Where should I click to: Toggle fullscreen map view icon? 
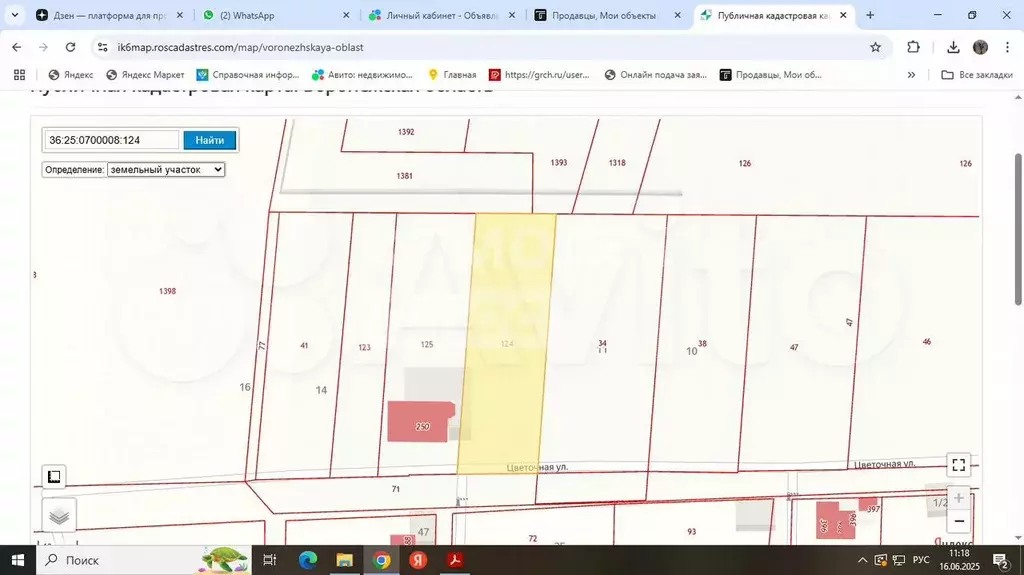click(959, 465)
